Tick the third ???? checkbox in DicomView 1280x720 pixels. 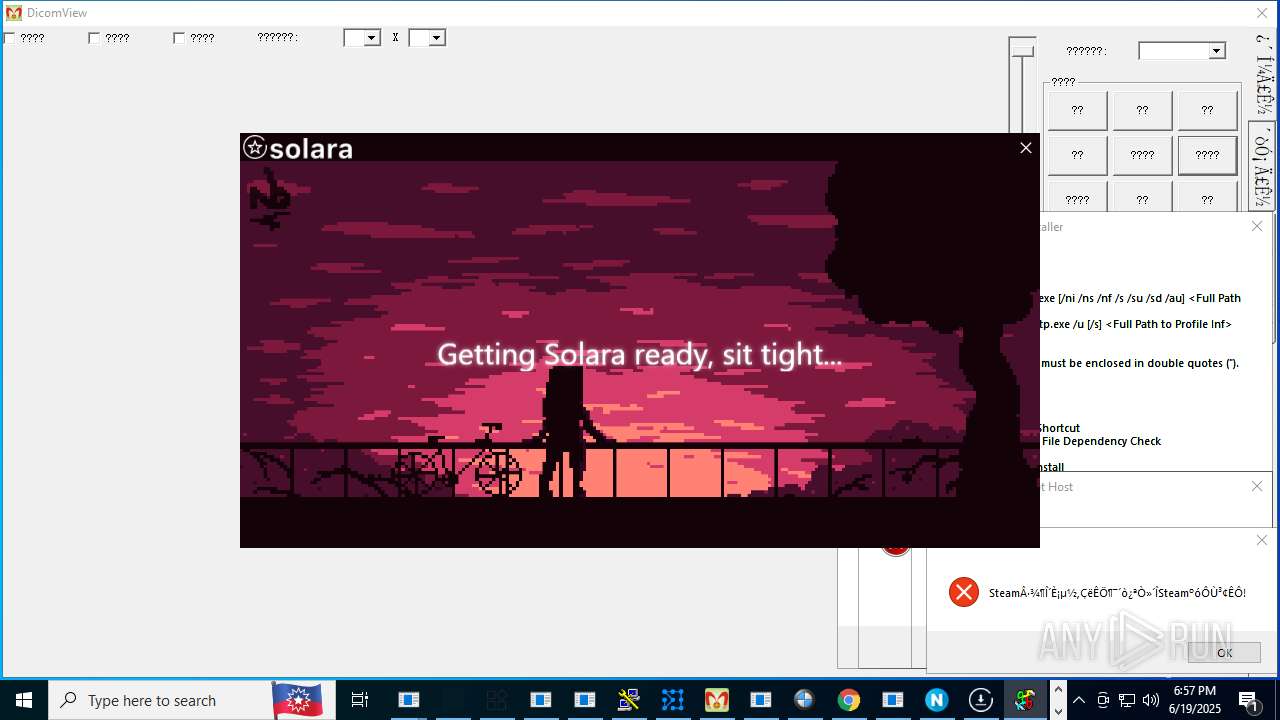[179, 38]
